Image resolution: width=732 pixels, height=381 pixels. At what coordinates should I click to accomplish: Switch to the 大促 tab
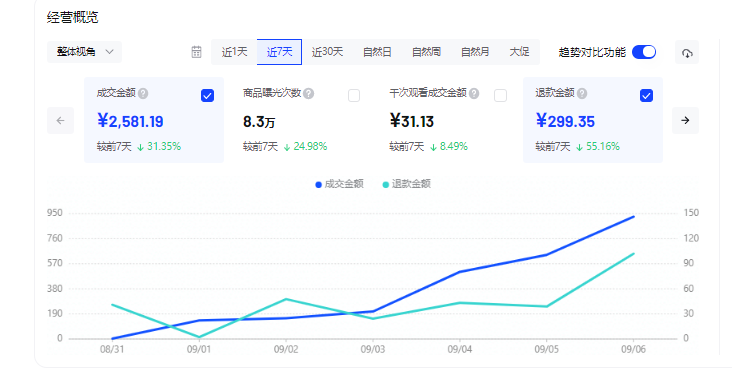coord(519,52)
